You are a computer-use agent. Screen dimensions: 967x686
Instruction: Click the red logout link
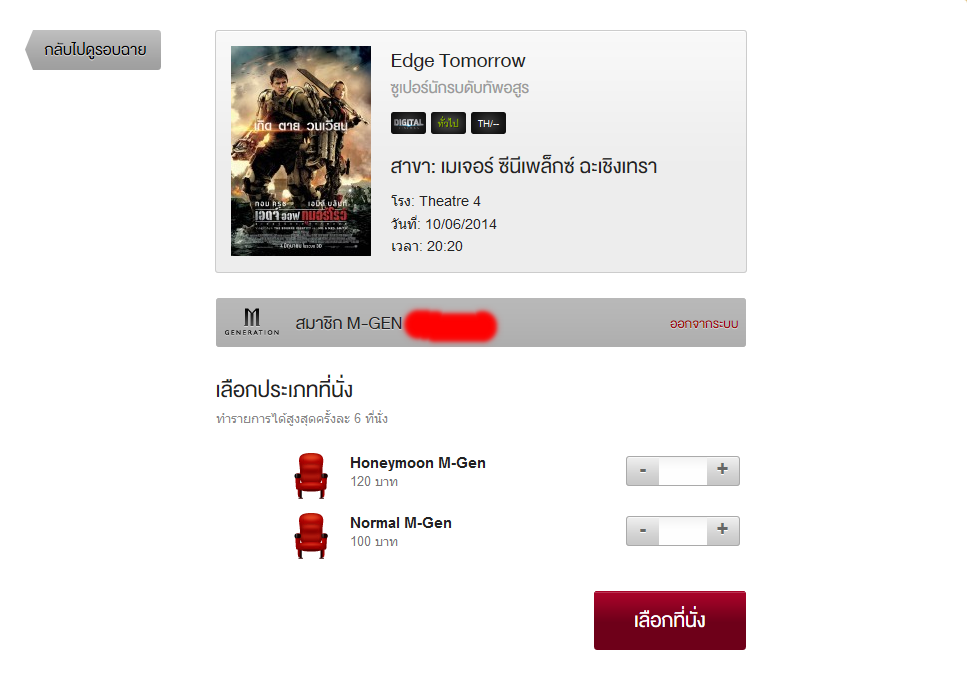click(x=704, y=324)
